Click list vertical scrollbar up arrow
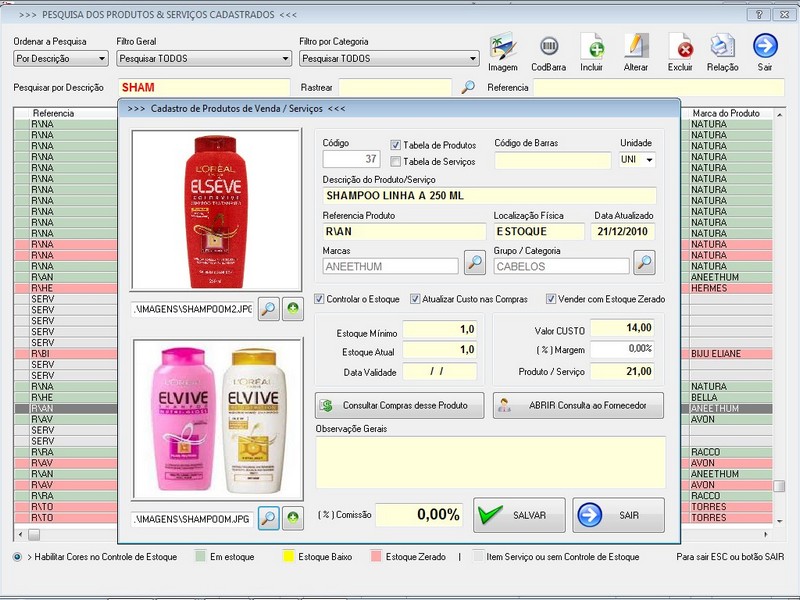 point(779,115)
